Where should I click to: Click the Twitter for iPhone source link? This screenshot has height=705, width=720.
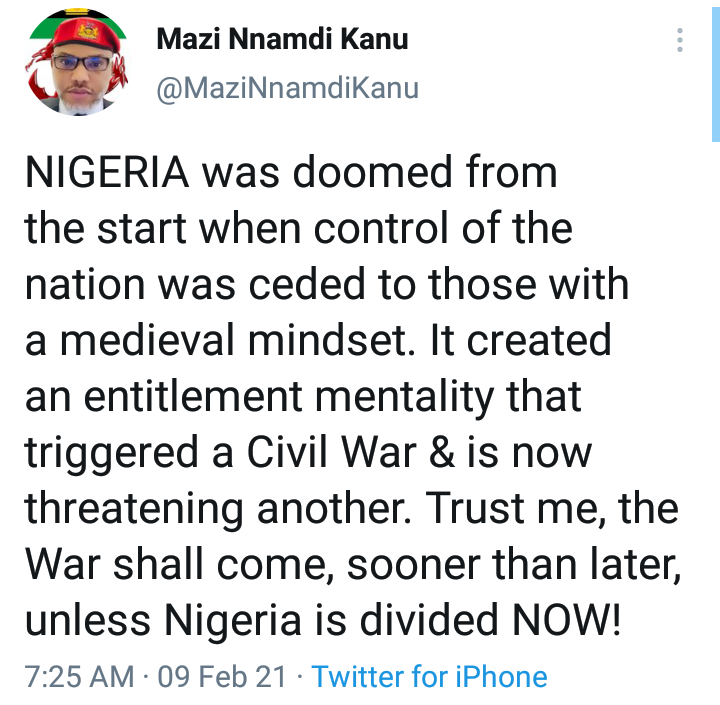tap(429, 677)
